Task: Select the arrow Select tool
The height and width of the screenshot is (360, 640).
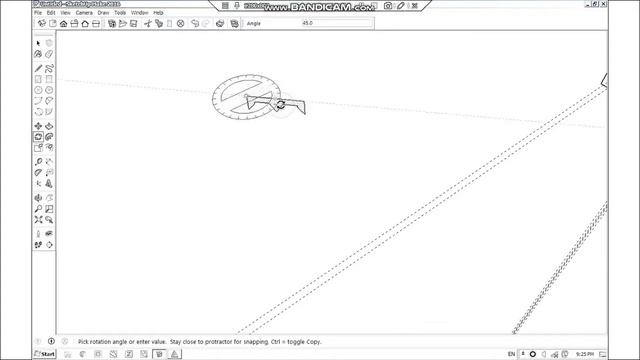Action: (38, 43)
